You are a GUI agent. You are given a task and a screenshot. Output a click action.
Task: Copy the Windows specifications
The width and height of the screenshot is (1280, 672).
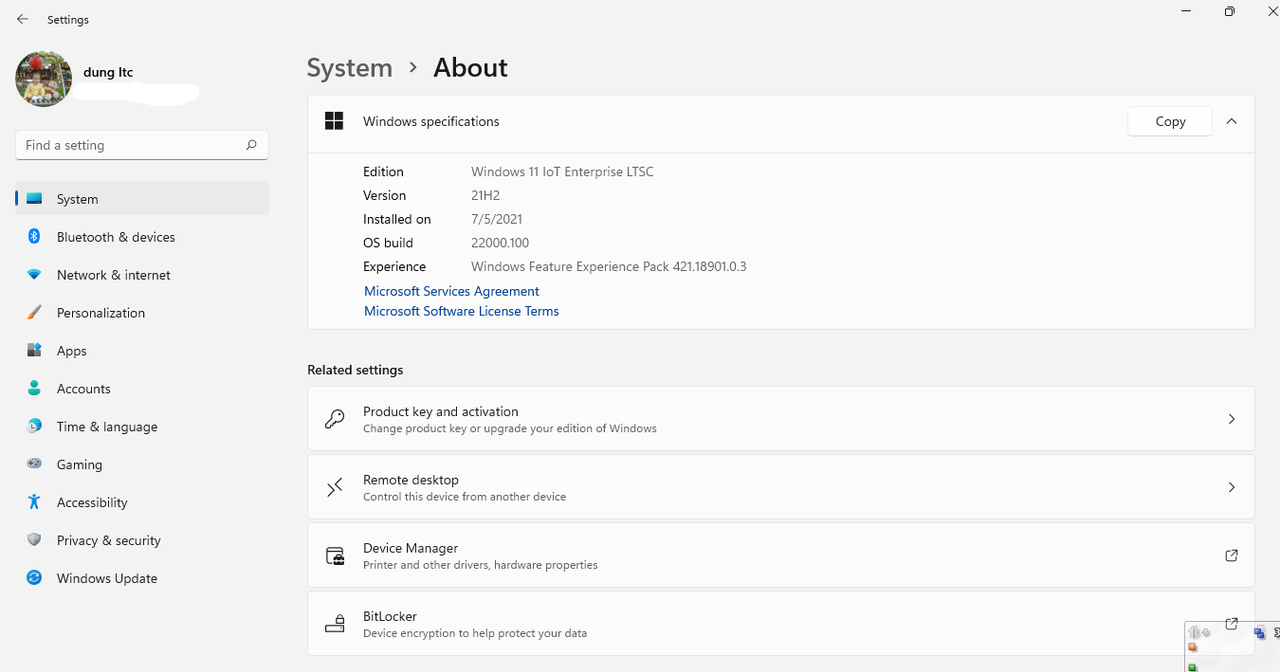click(1169, 122)
